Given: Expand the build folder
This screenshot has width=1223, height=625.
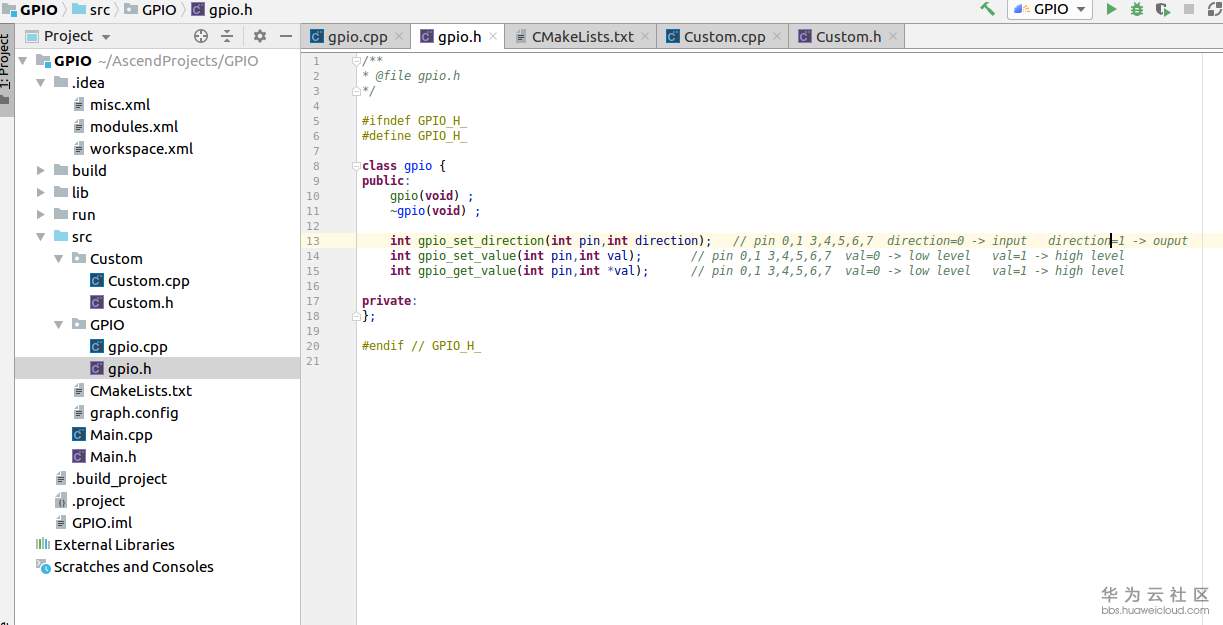Looking at the screenshot, I should 41,171.
